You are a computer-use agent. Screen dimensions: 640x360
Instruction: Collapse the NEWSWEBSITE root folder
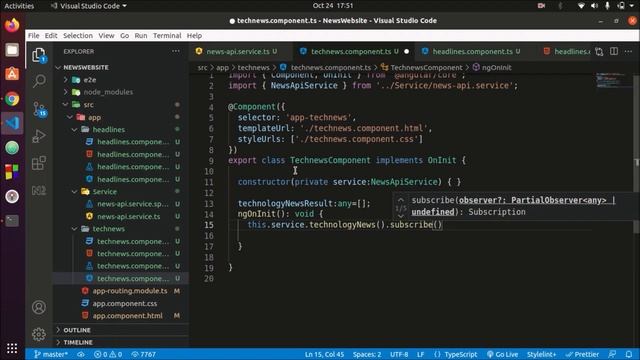point(86,67)
